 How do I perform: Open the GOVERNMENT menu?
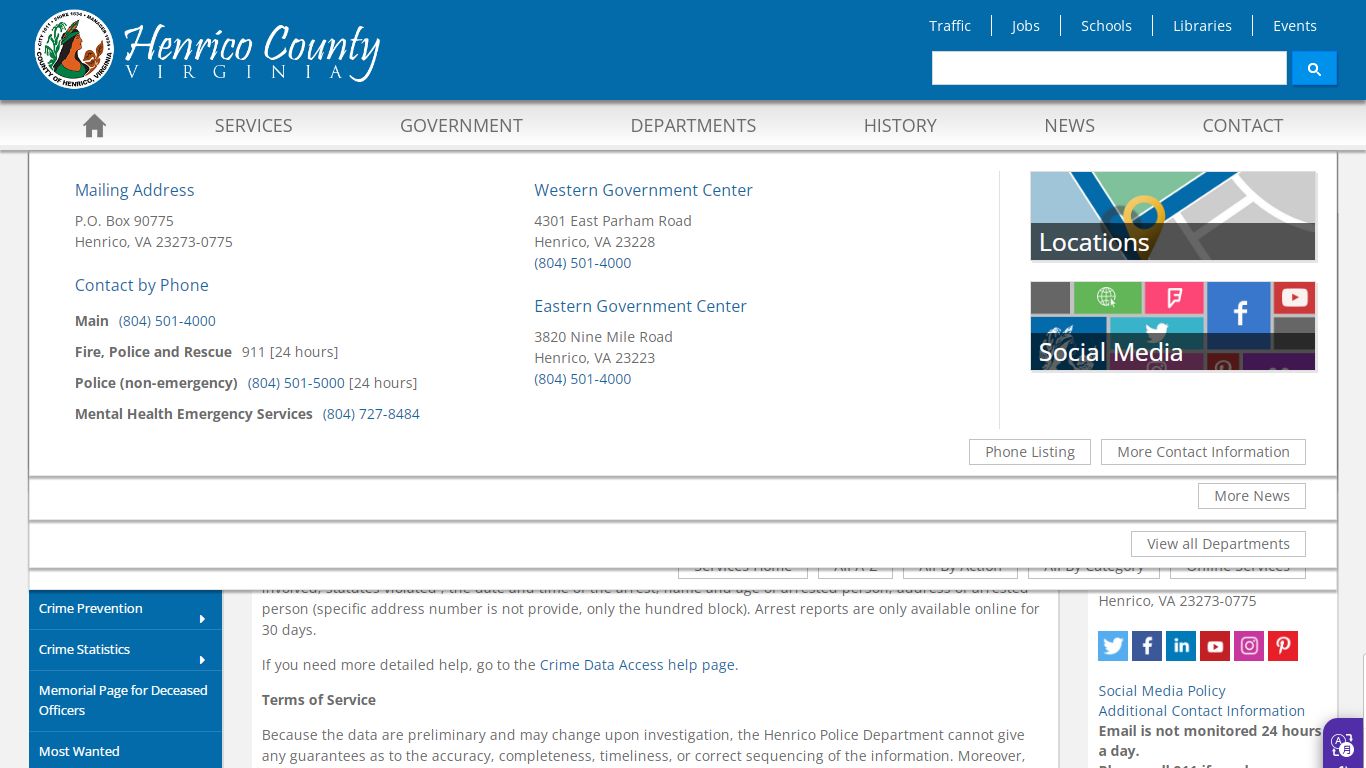[461, 126]
